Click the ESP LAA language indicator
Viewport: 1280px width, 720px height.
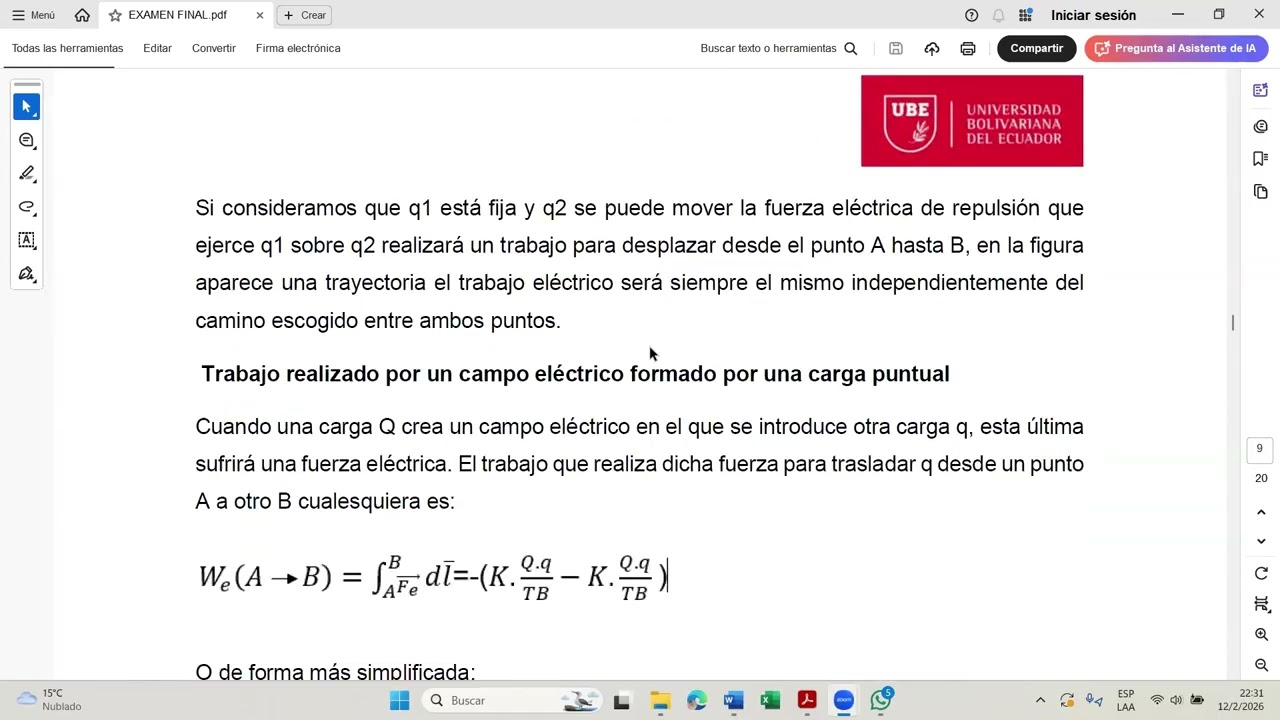[1126, 700]
